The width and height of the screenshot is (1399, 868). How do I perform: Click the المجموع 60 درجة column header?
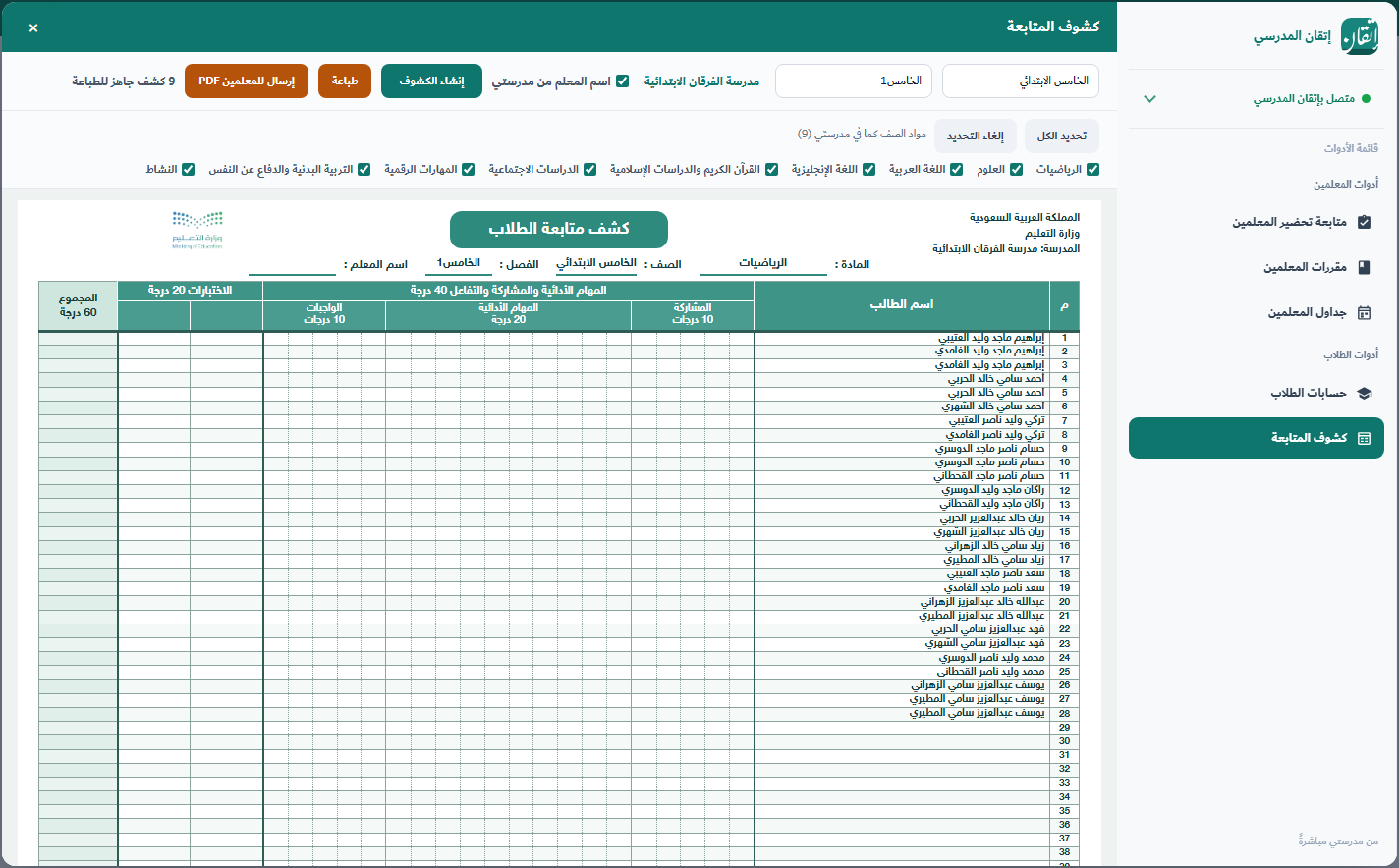click(x=79, y=305)
